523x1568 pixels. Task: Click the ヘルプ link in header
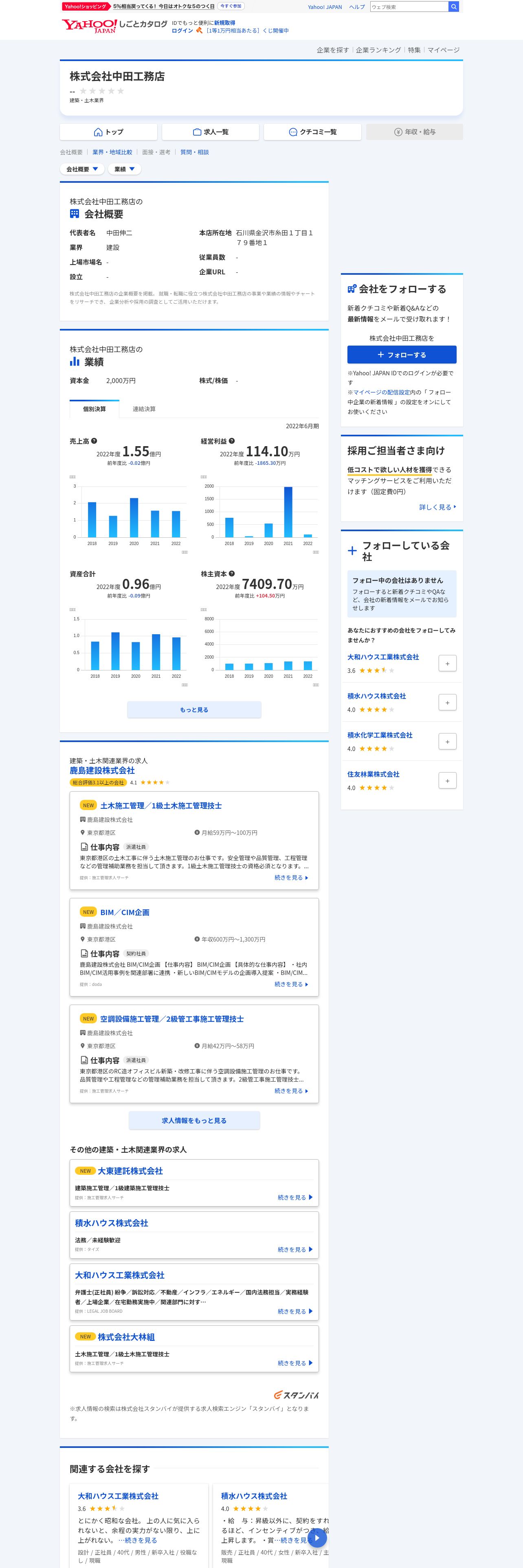pos(357,7)
